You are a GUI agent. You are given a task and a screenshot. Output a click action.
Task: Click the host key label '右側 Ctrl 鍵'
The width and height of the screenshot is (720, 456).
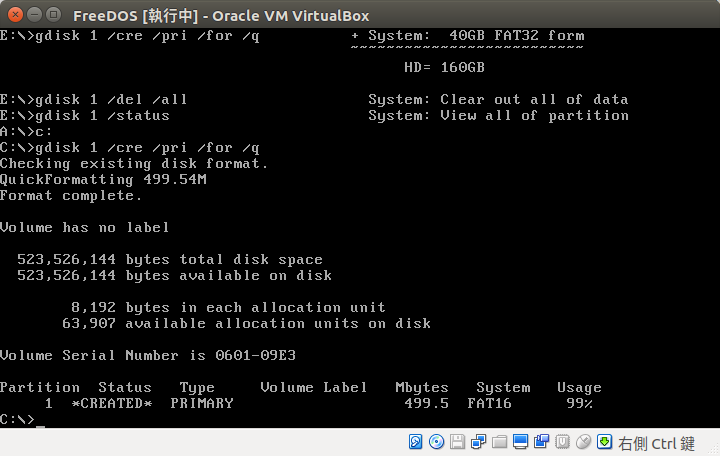click(656, 444)
